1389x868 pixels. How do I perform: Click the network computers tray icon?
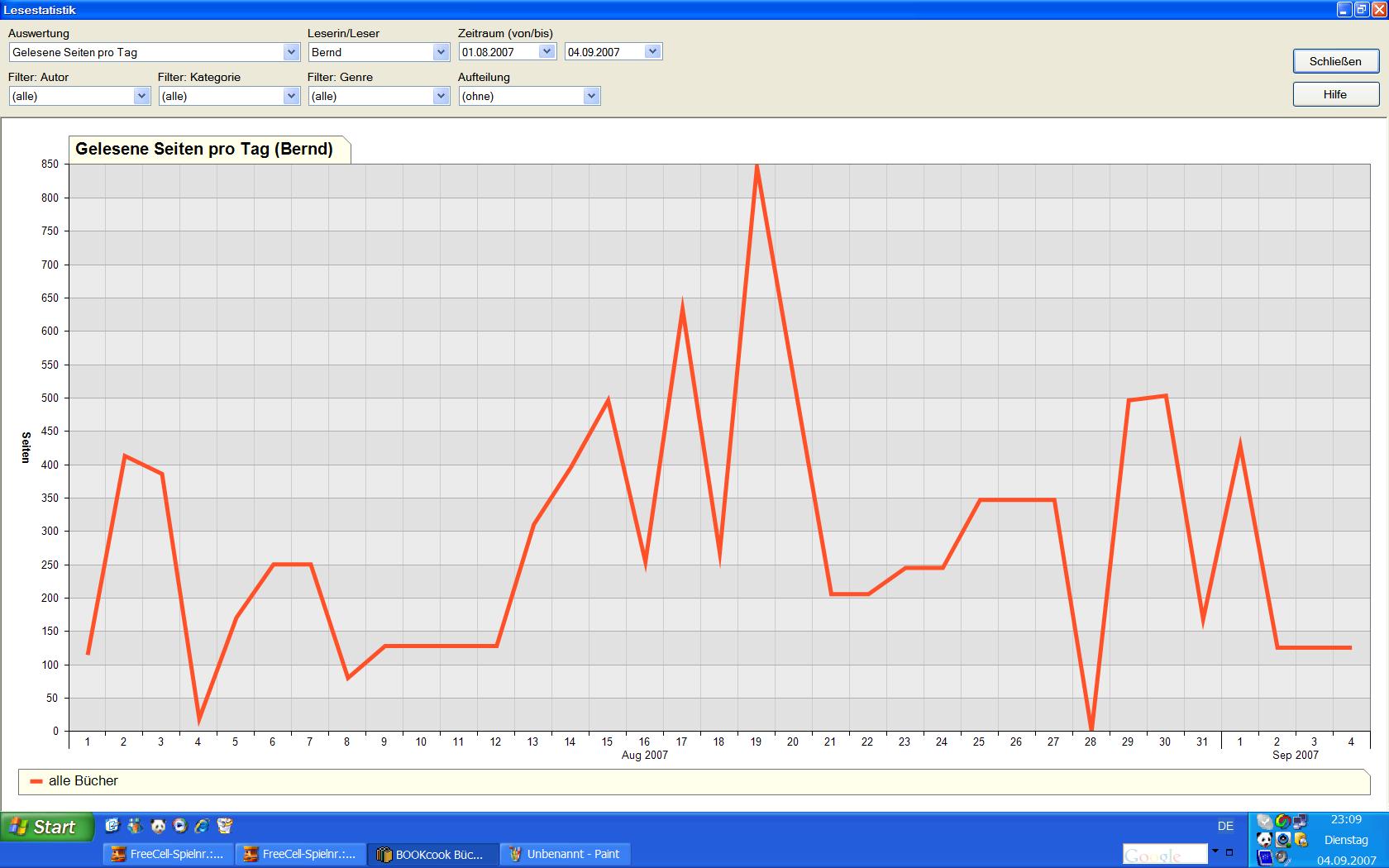[1301, 821]
